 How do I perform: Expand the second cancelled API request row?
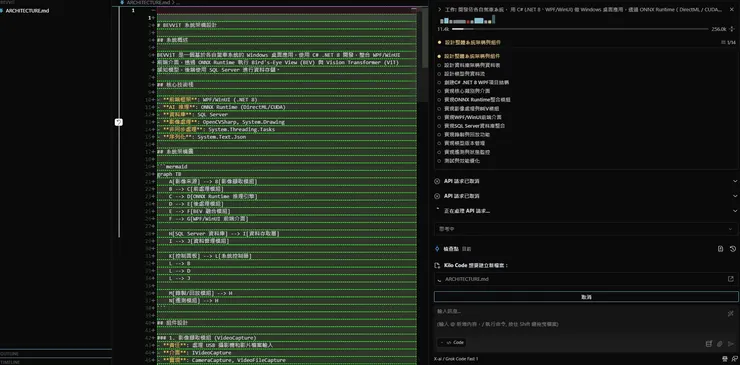click(x=735, y=196)
